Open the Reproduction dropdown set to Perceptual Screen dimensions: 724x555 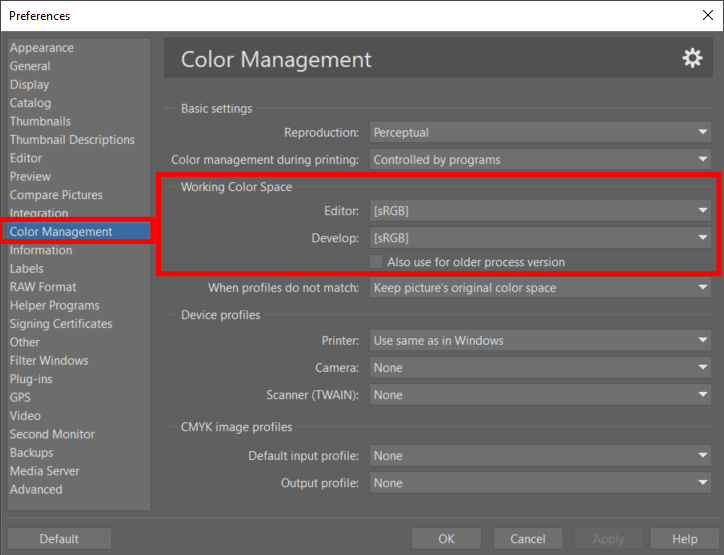pyautogui.click(x=540, y=133)
